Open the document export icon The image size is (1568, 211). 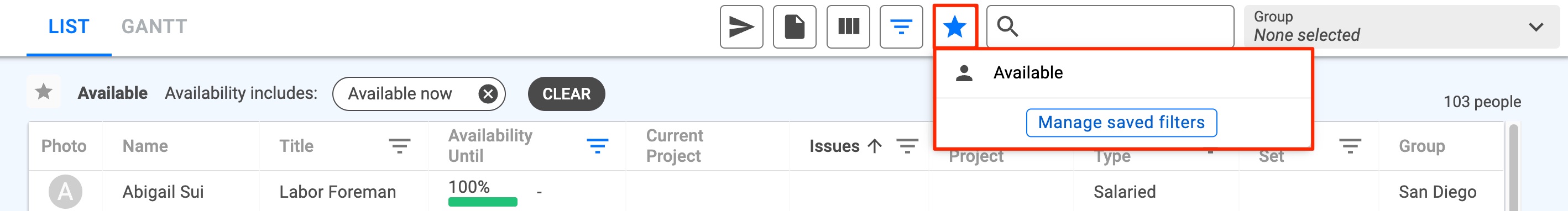pyautogui.click(x=795, y=27)
